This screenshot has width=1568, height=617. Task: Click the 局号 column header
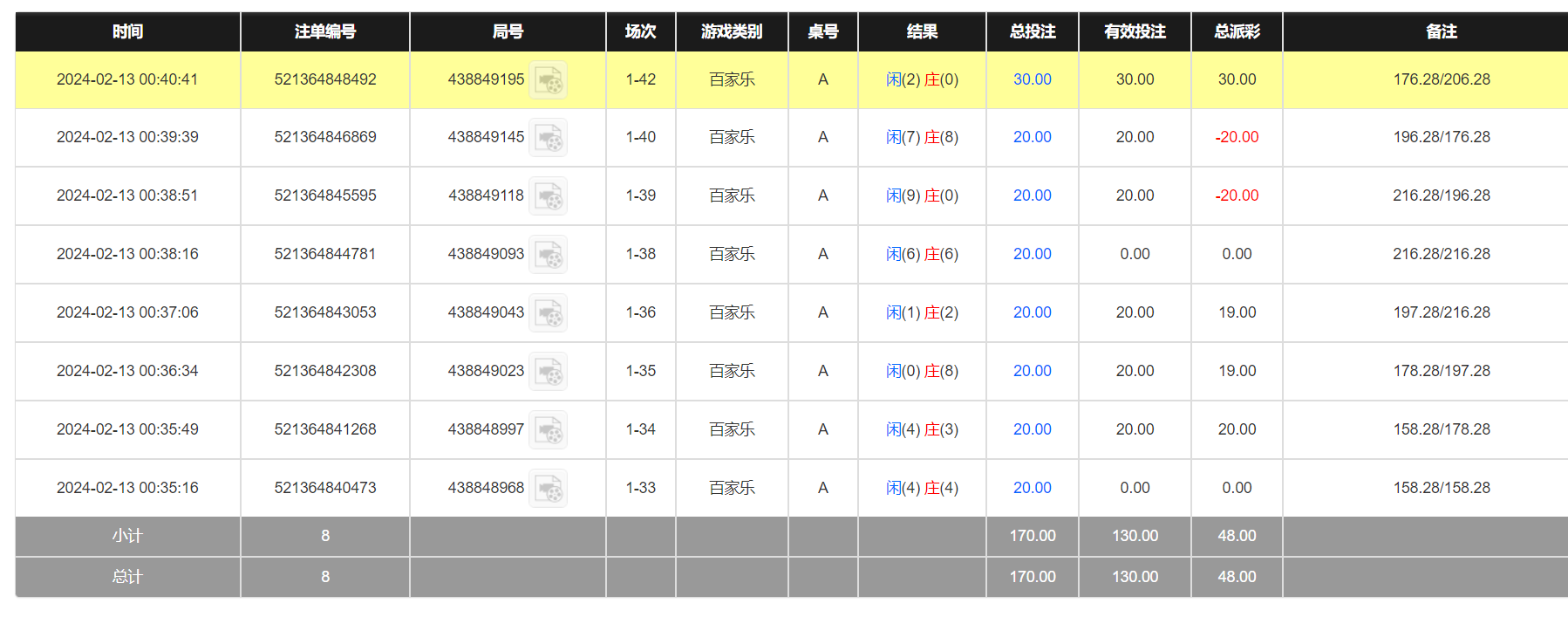(x=508, y=31)
